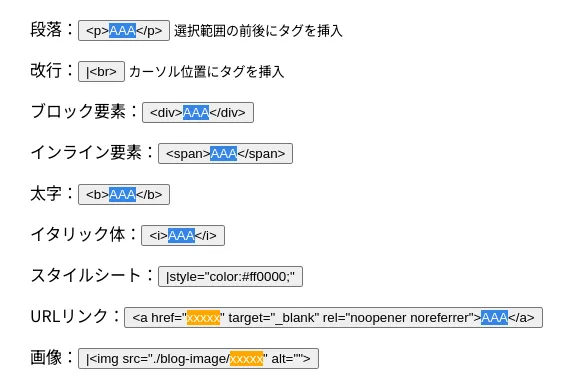Apply the <b>AAA</b> bold tag button
The width and height of the screenshot is (565, 387).
pos(124,195)
